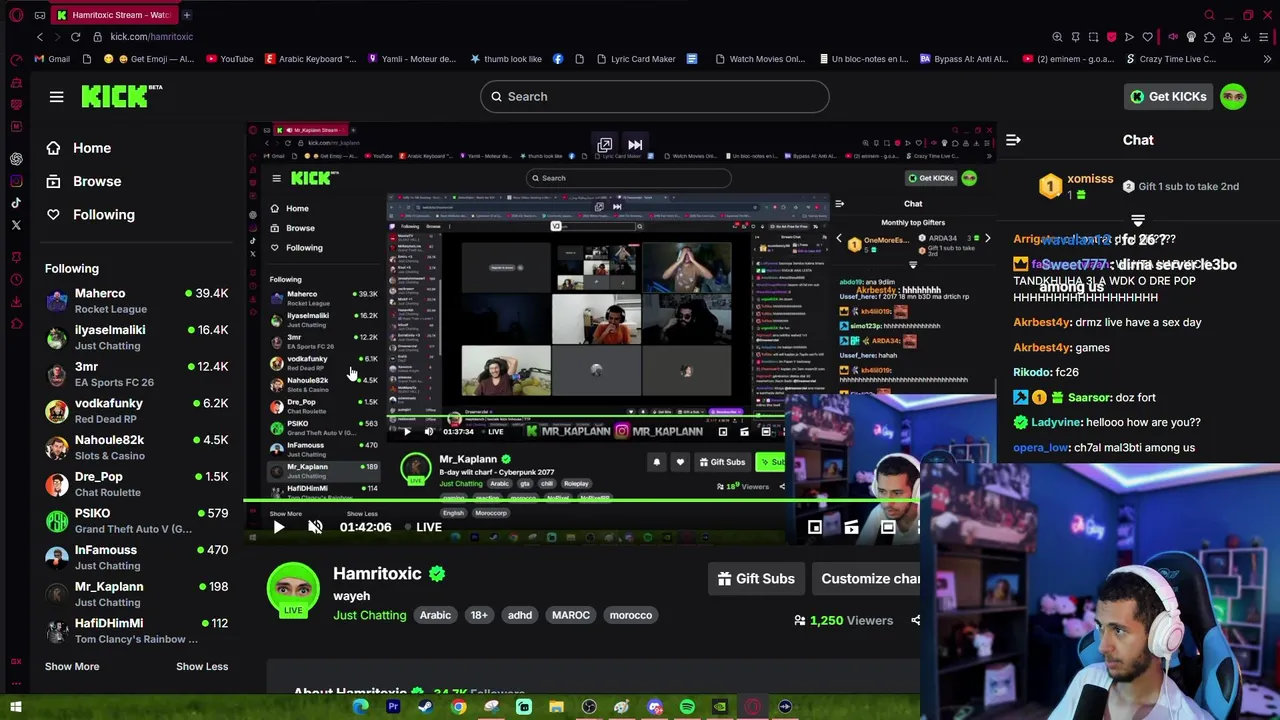Open the vodkafunky channel
The image size is (1280, 720).
[137, 411]
